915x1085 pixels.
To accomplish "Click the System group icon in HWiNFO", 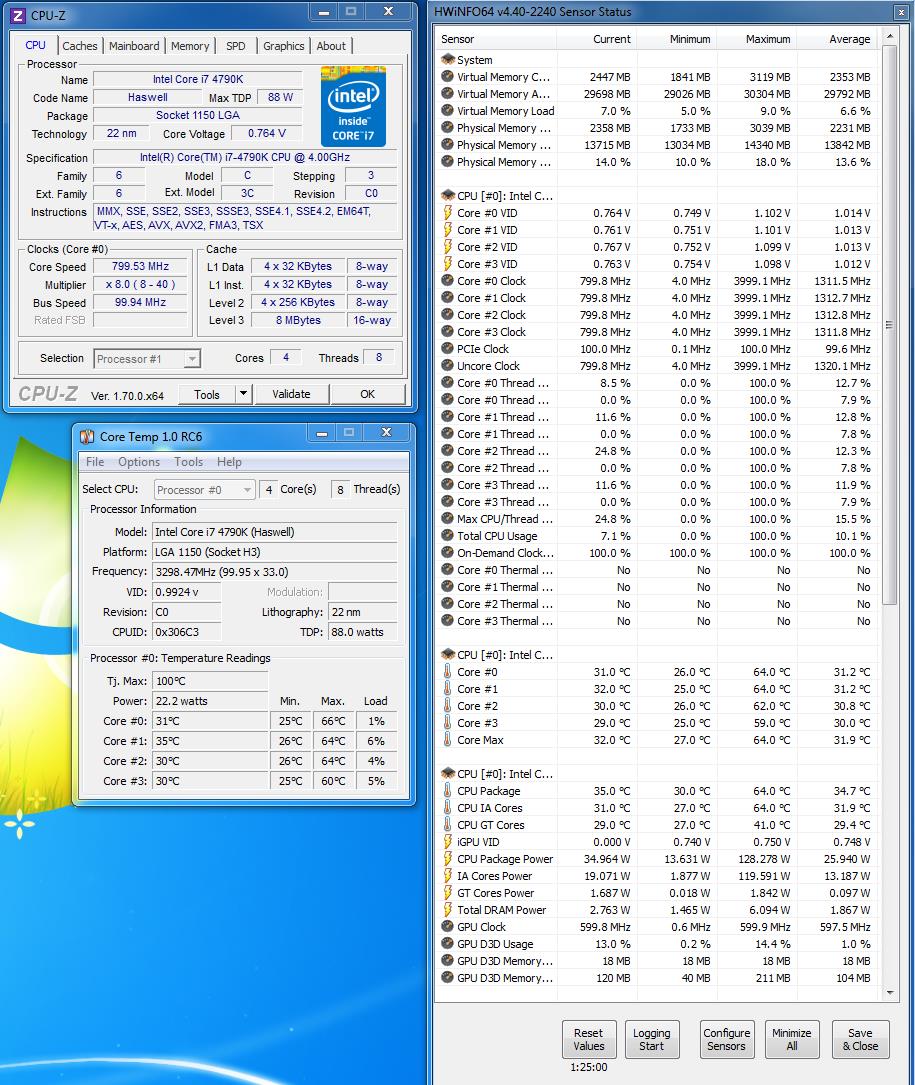I will click(x=448, y=60).
